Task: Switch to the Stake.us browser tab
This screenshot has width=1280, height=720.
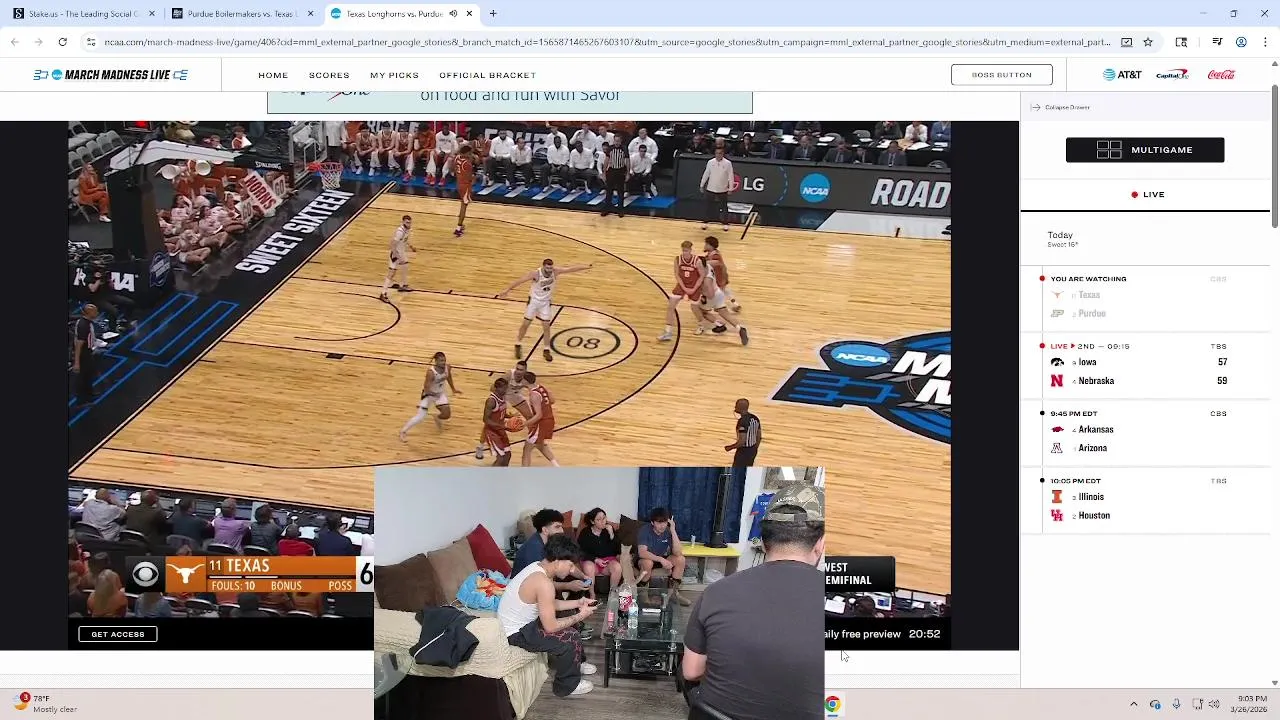Action: click(76, 14)
